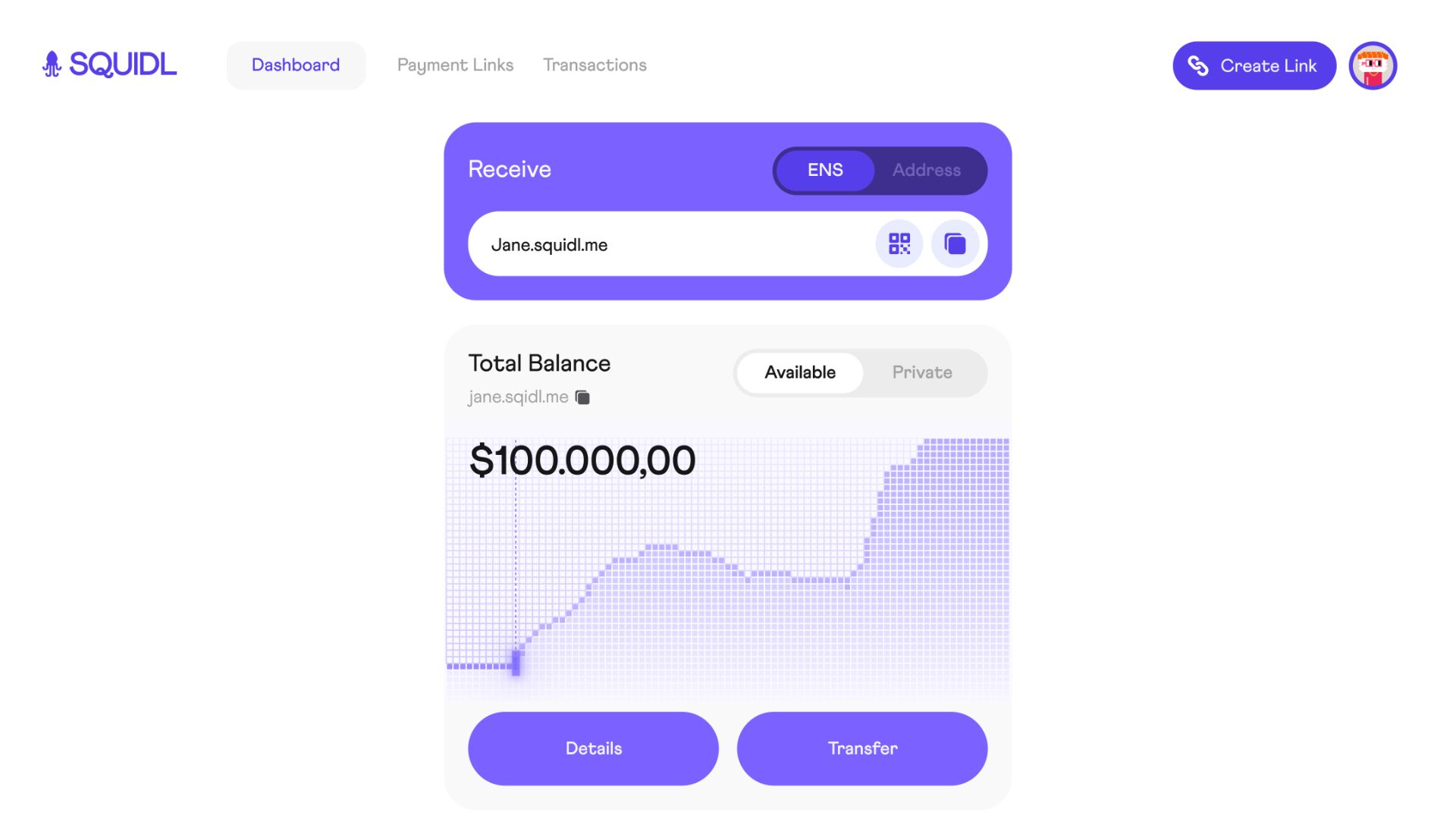Click the copy address clipboard icon
The image size is (1456, 819).
pos(953,243)
